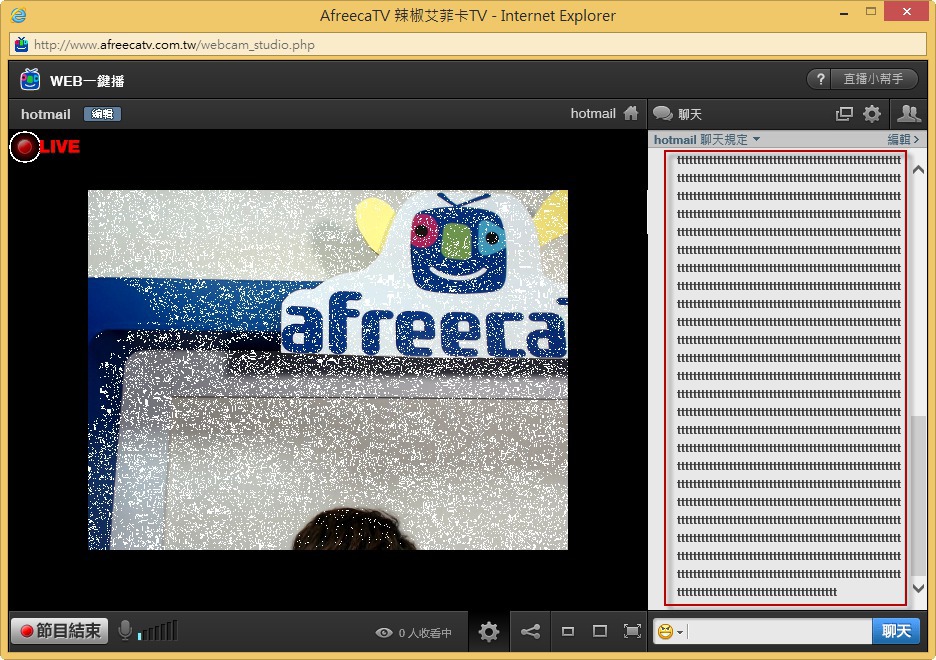Close the Internet Explorer window

906,11
